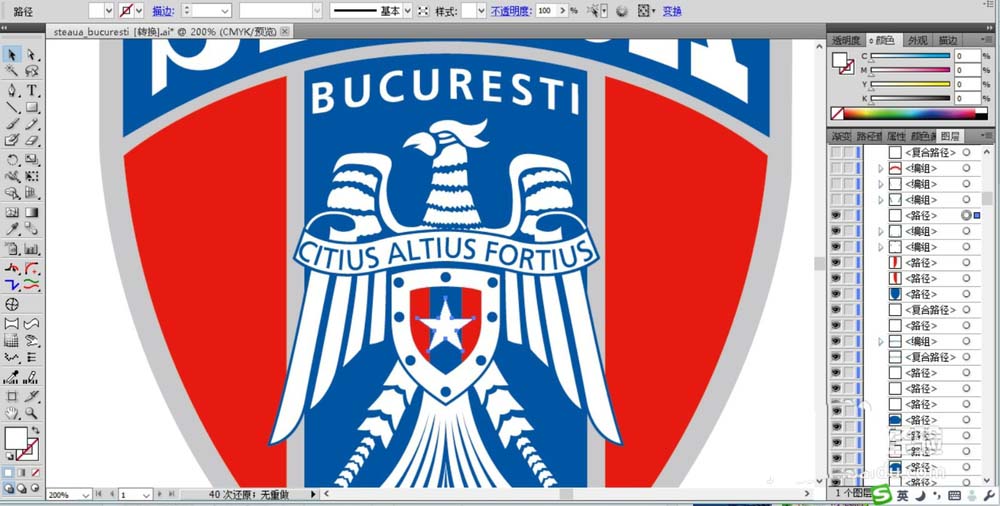This screenshot has height=506, width=1000.
Task: Select the Rotate tool
Action: point(12,160)
